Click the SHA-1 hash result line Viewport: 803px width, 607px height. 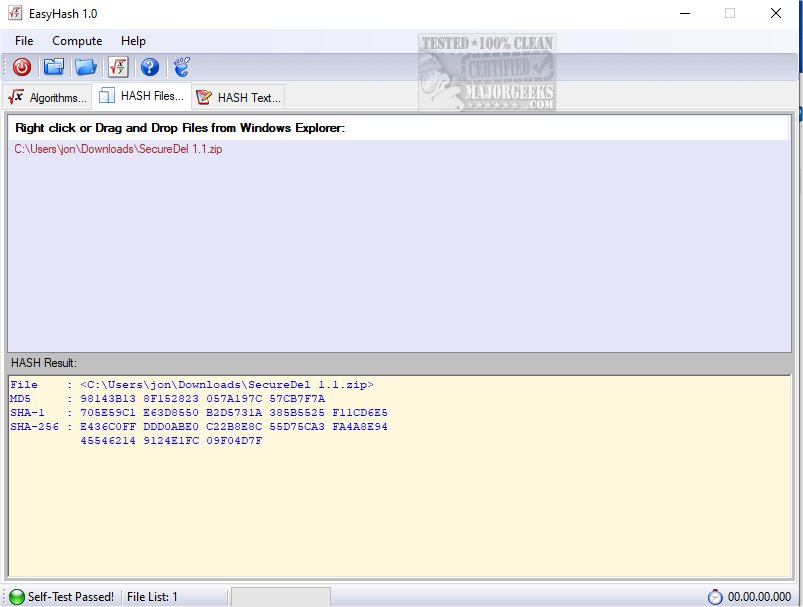tap(199, 412)
